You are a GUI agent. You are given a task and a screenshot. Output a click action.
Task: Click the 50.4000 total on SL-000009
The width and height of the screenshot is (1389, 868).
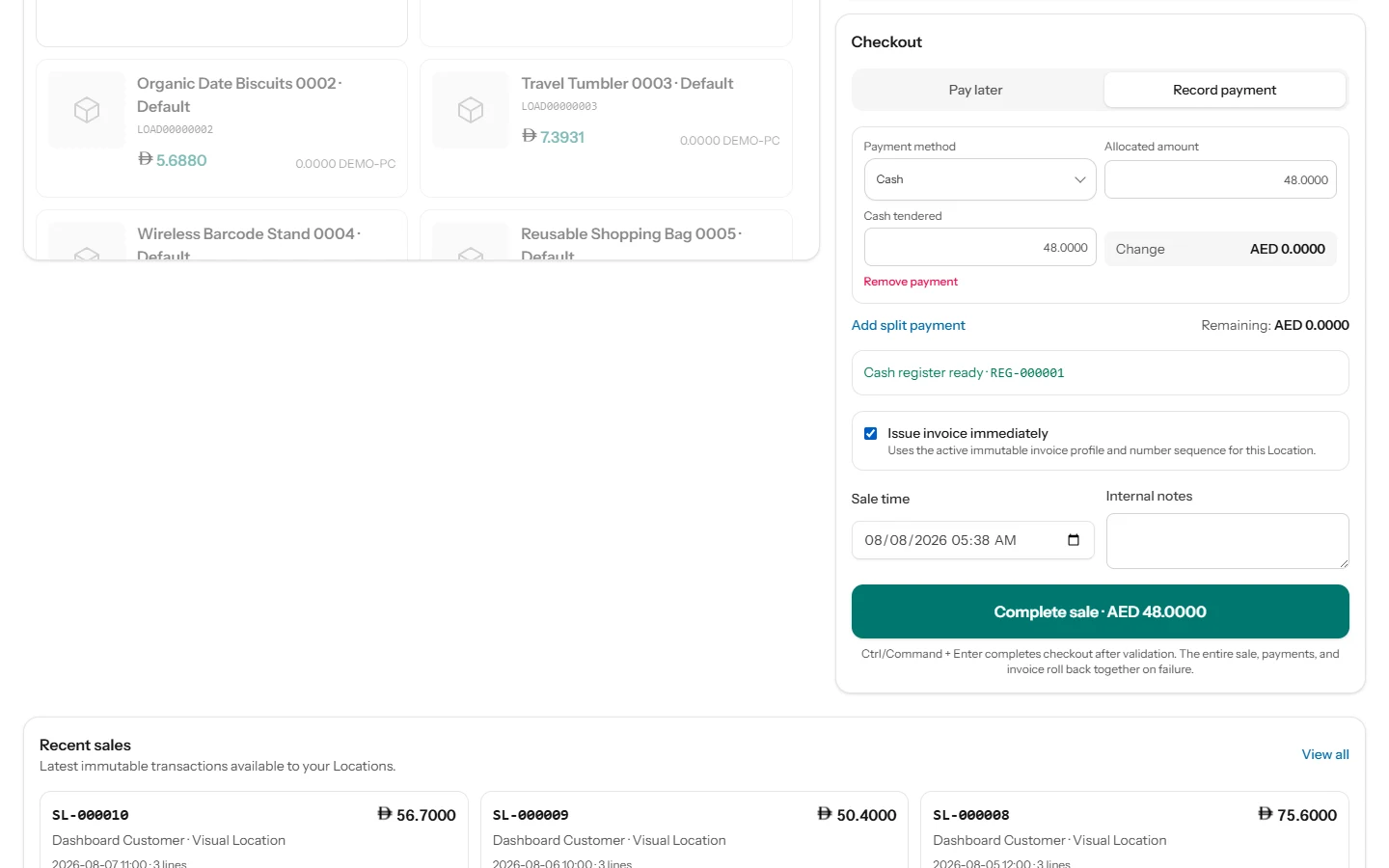click(x=858, y=815)
